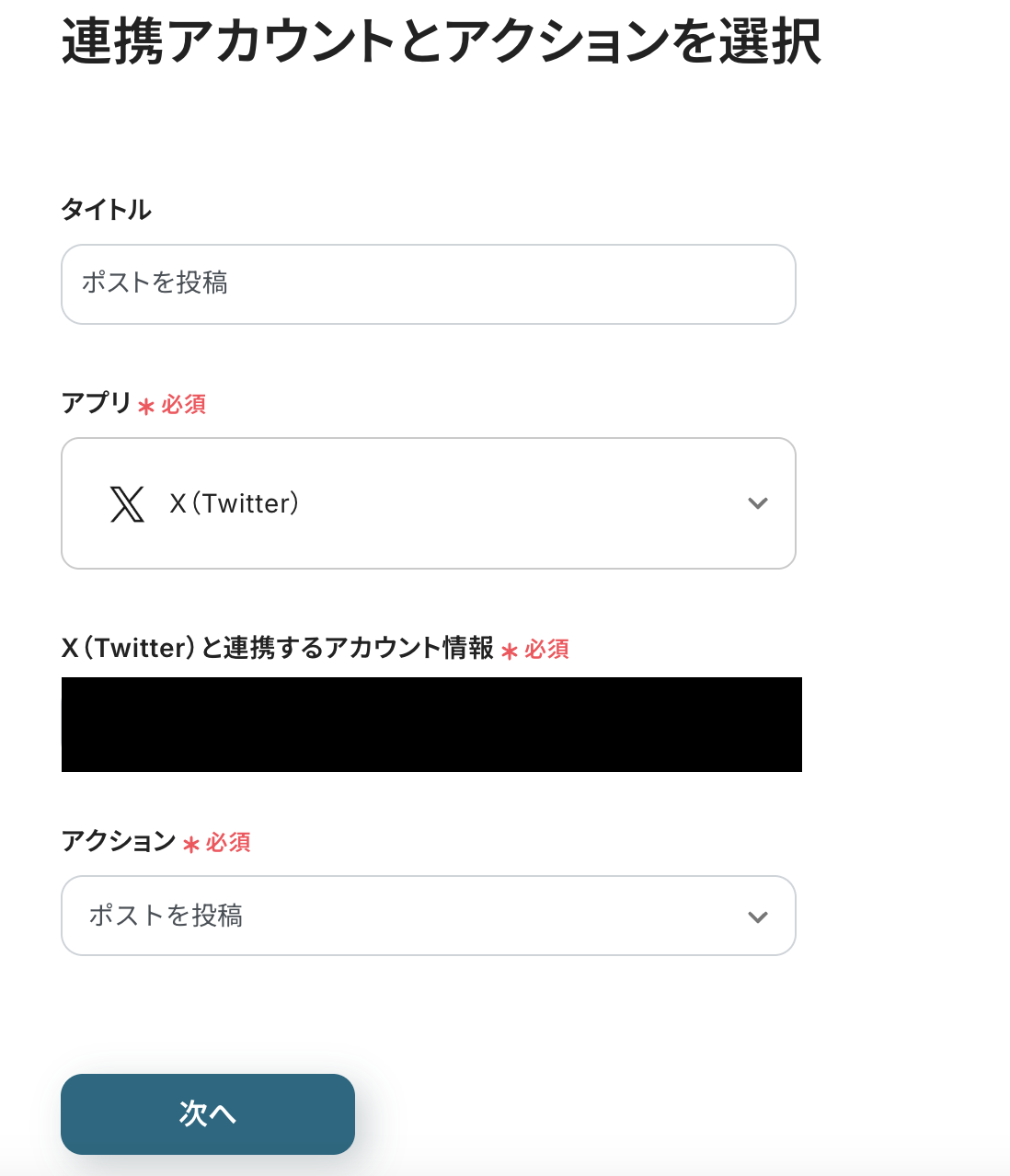Click the 必須 tag next to アプリ
Viewport: 1010px width, 1176px height.
coord(184,405)
